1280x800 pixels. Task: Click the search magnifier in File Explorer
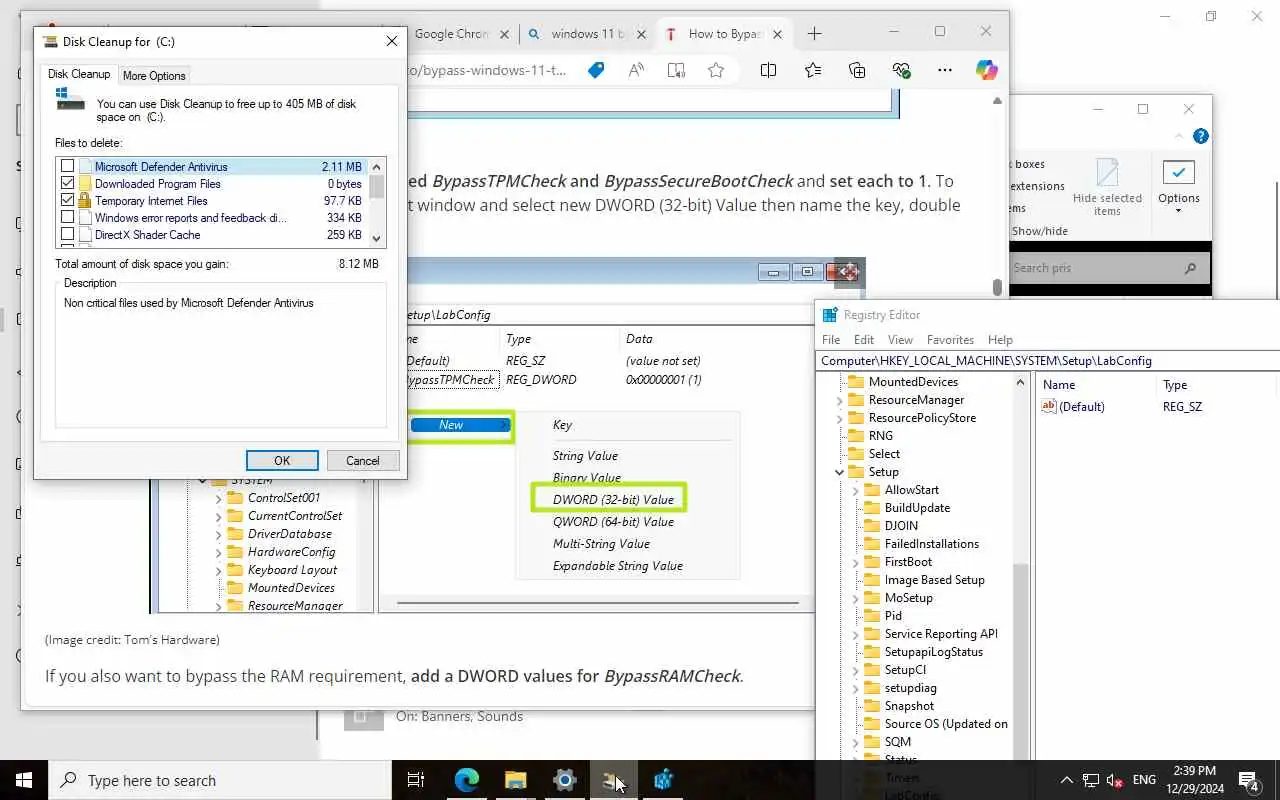pos(1190,268)
